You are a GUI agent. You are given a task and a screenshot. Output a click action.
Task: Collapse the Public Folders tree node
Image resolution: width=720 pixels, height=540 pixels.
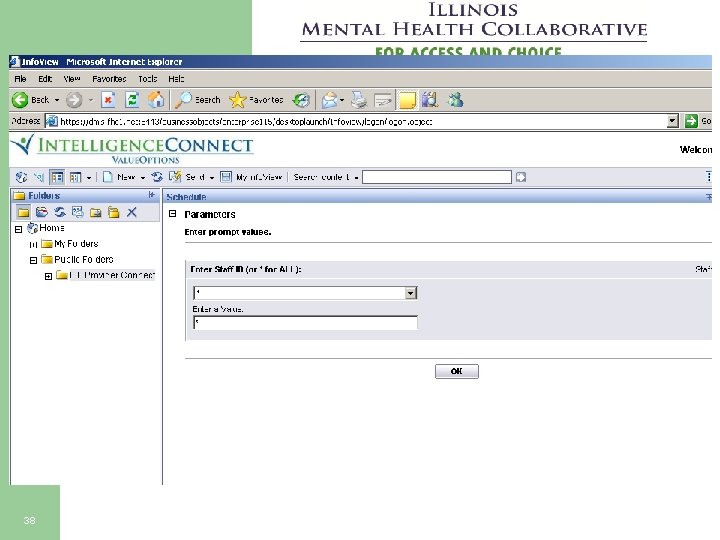click(x=33, y=260)
